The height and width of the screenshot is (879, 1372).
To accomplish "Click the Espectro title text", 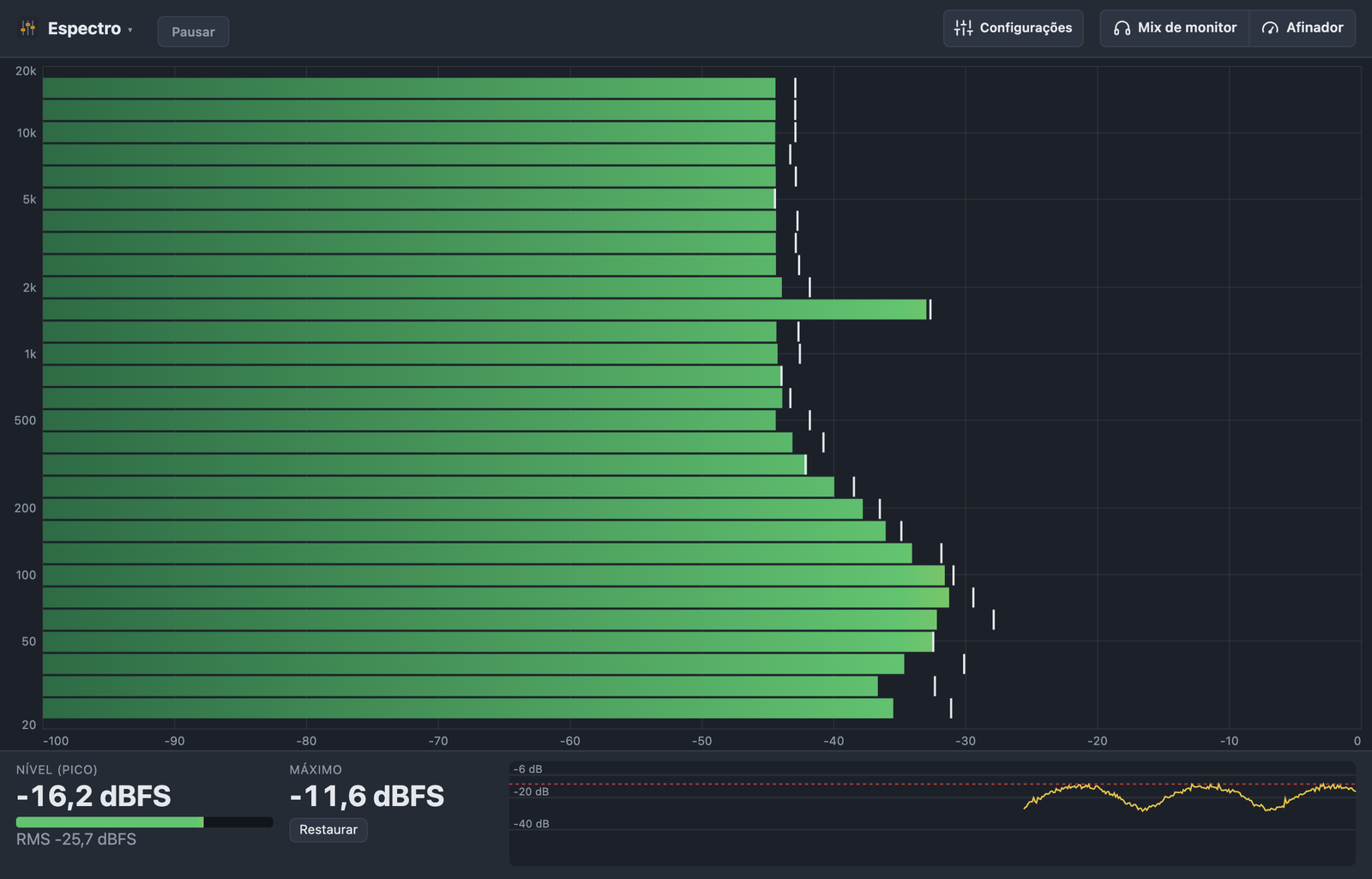I will (84, 29).
